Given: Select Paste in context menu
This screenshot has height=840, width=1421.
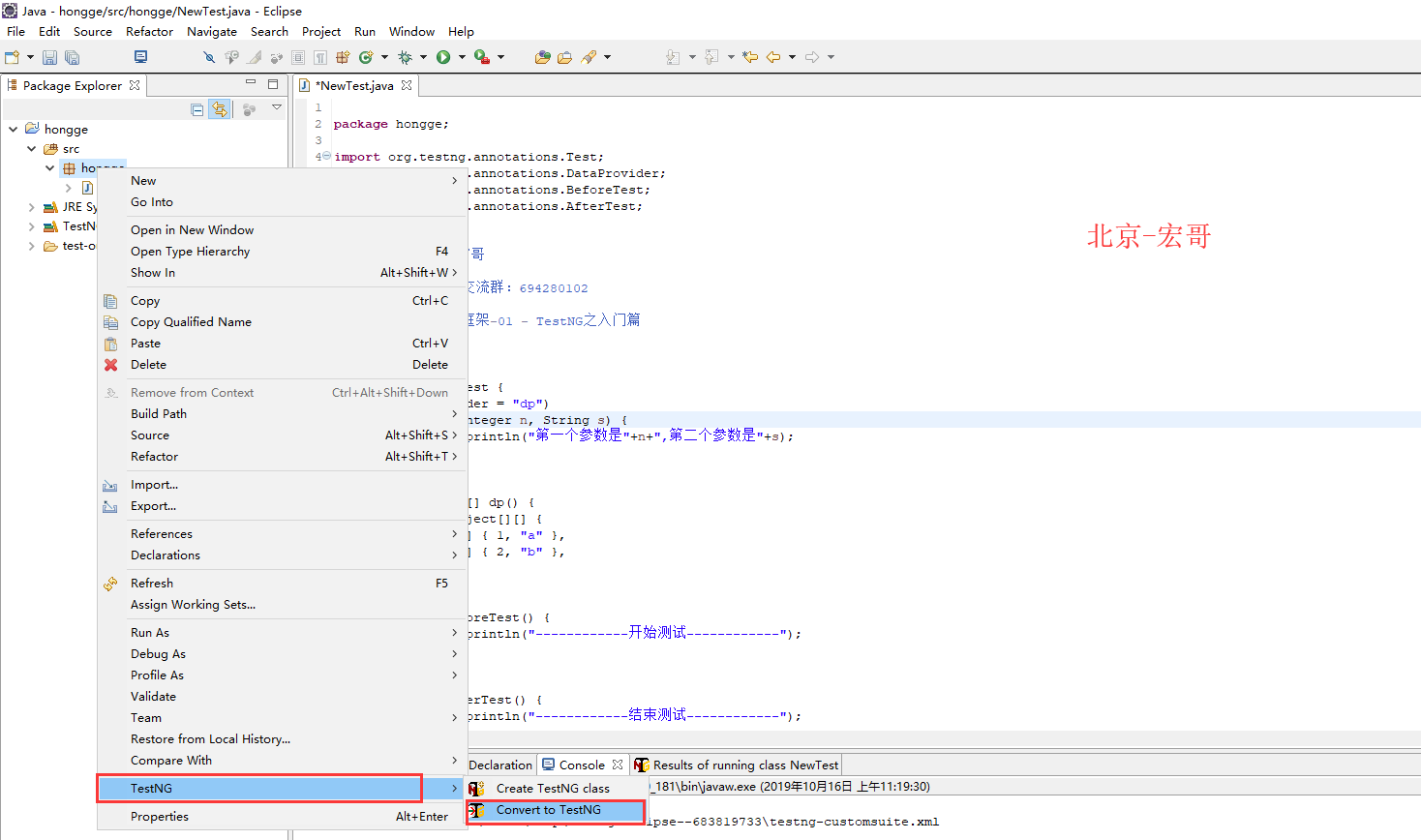Looking at the screenshot, I should pos(282,343).
